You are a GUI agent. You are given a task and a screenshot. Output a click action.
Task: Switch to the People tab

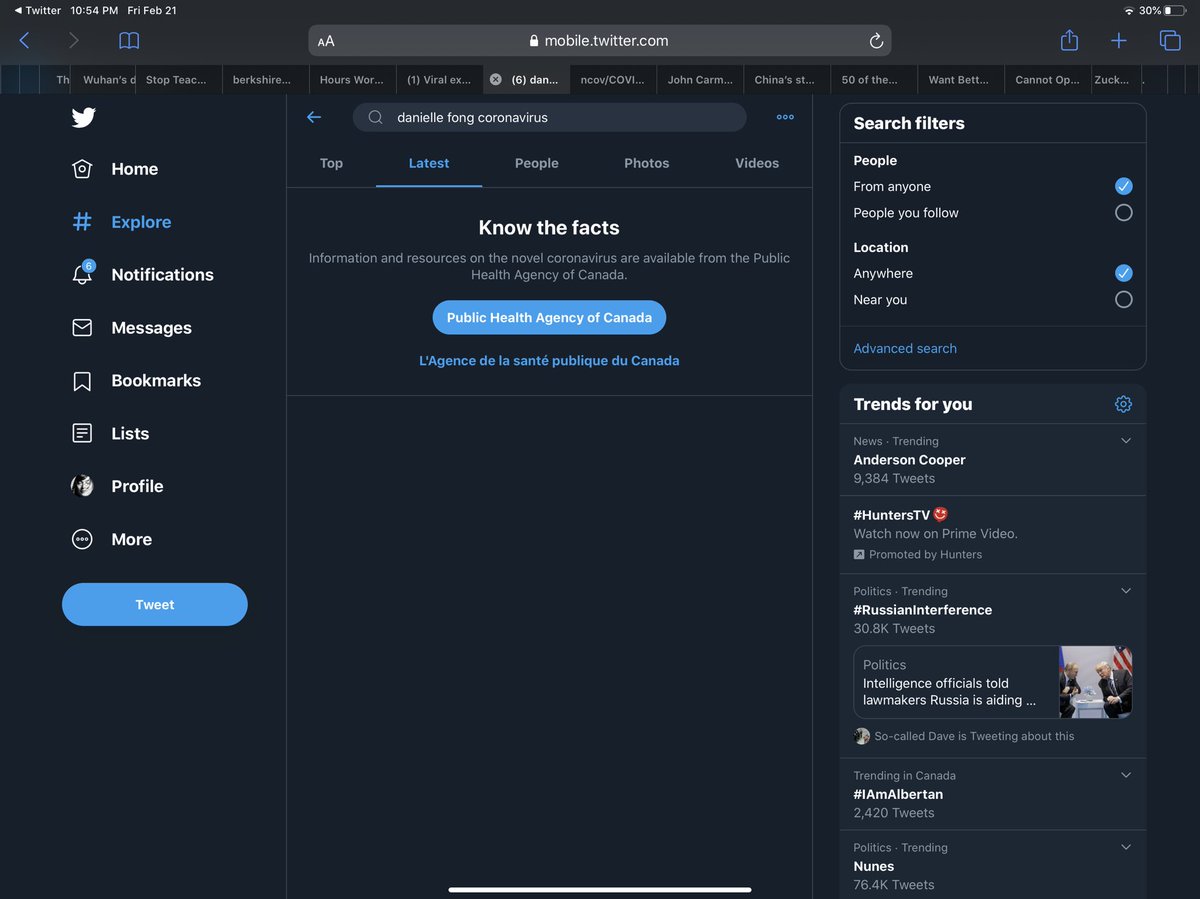pos(537,163)
